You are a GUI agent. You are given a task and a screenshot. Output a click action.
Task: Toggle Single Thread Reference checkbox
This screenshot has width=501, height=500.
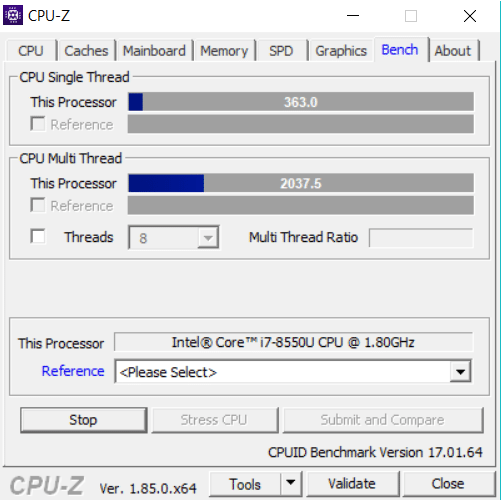38,123
